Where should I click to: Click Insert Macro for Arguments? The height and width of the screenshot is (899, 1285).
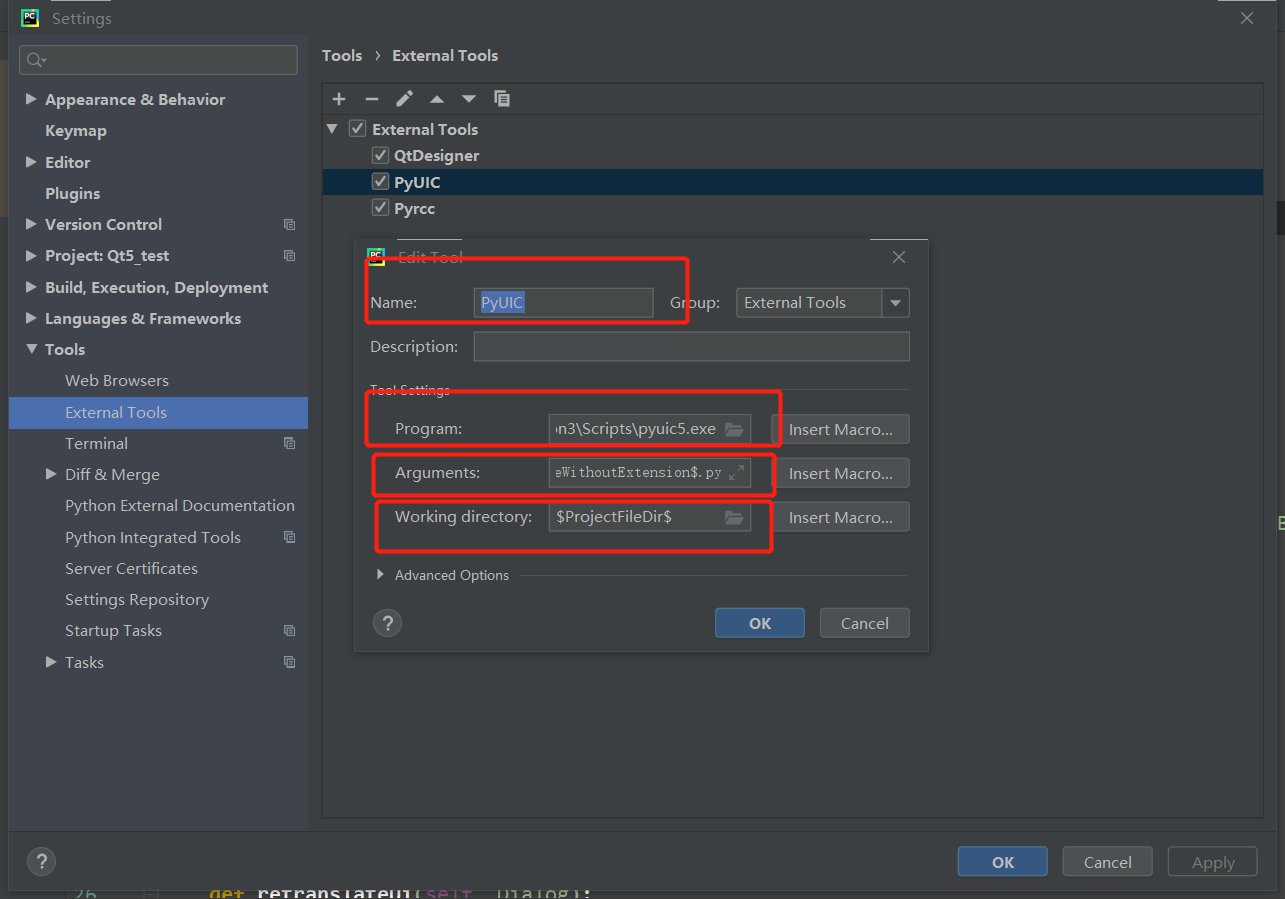click(840, 473)
